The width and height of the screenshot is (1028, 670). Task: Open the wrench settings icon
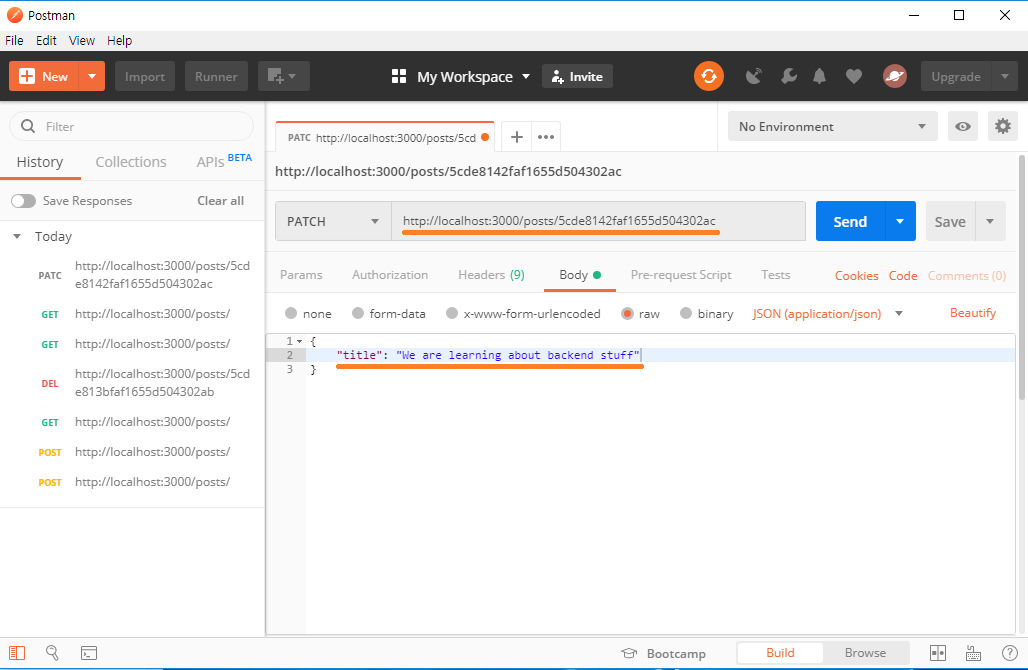tap(789, 77)
